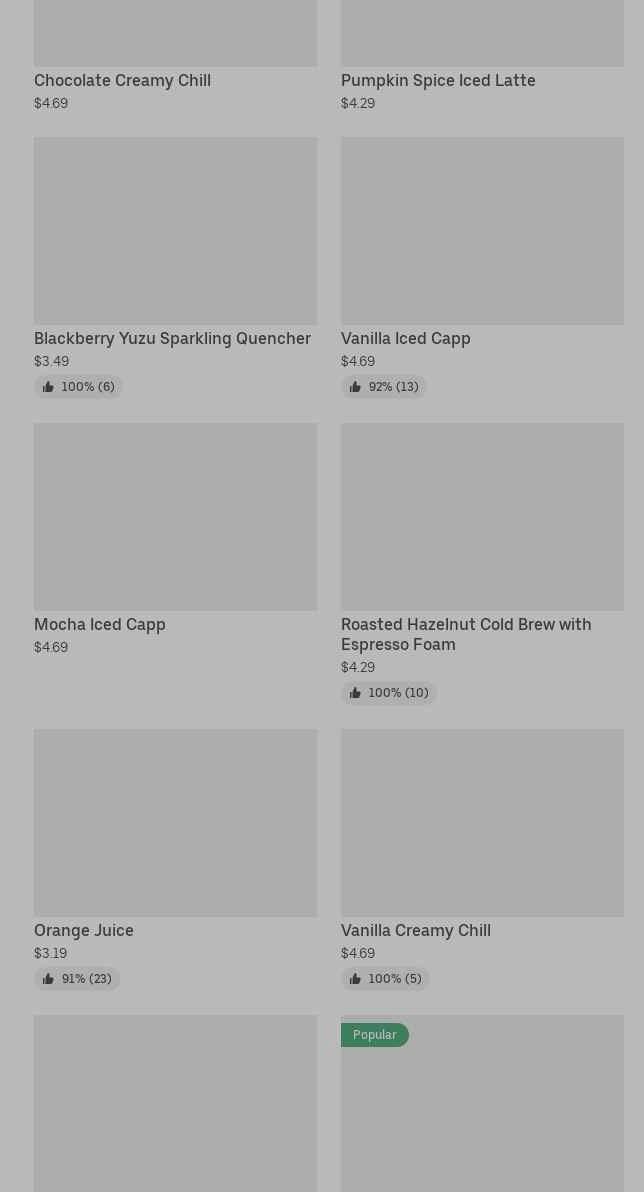Click the 91% (23) rating badge

coord(78,979)
